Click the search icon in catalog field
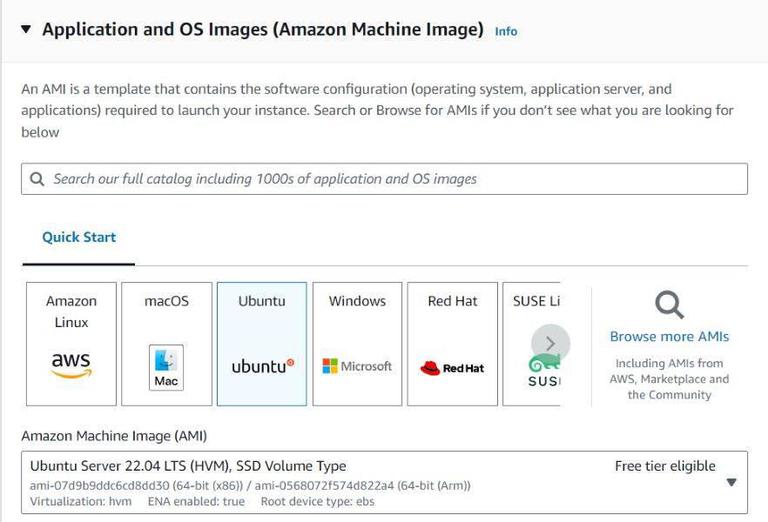The width and height of the screenshot is (768, 522). [x=37, y=179]
